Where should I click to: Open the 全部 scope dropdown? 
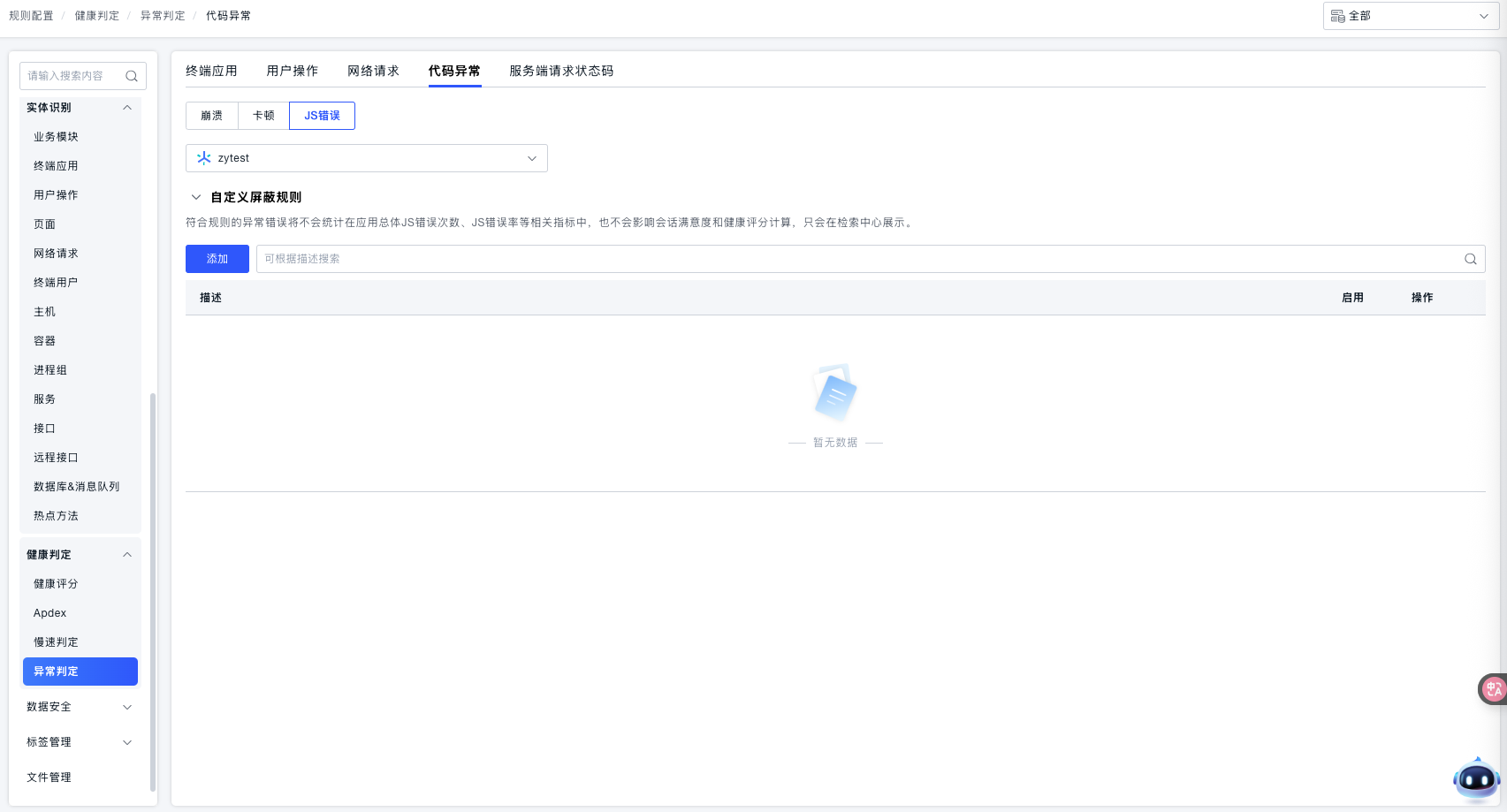click(1410, 16)
